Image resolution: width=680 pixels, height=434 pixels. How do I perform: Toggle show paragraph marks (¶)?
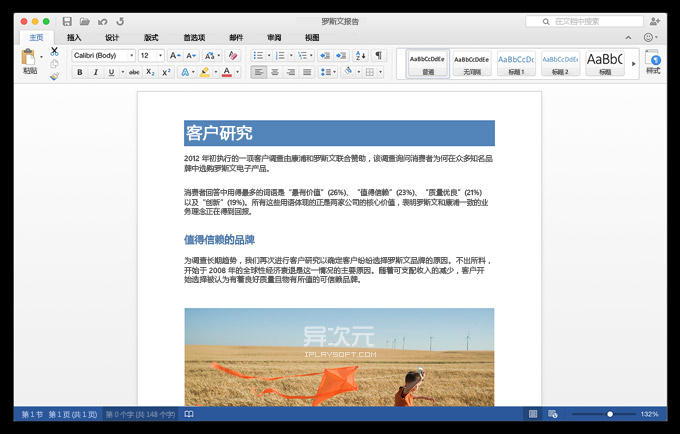(x=379, y=55)
